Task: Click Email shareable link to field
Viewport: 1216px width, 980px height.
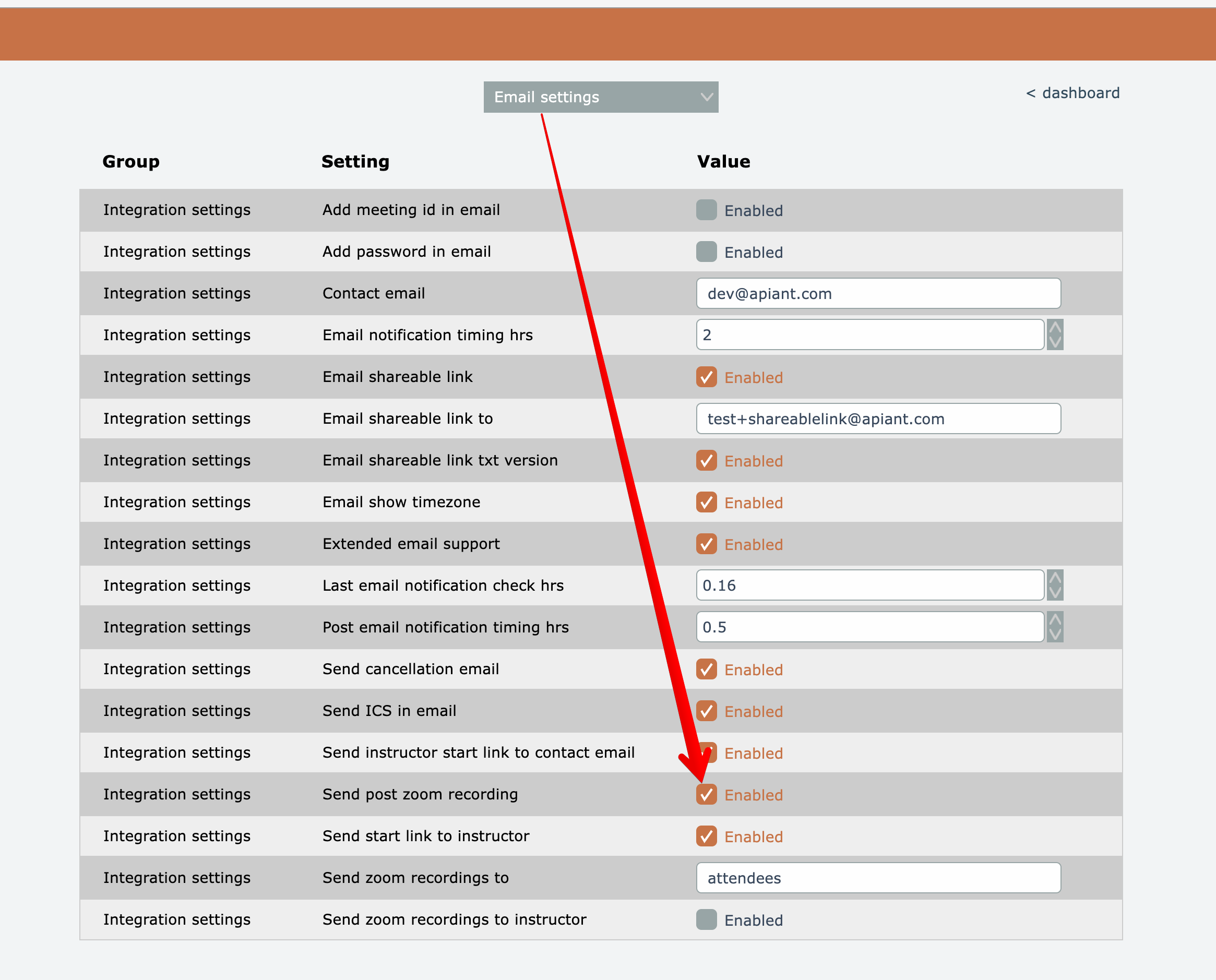Action: pos(878,419)
